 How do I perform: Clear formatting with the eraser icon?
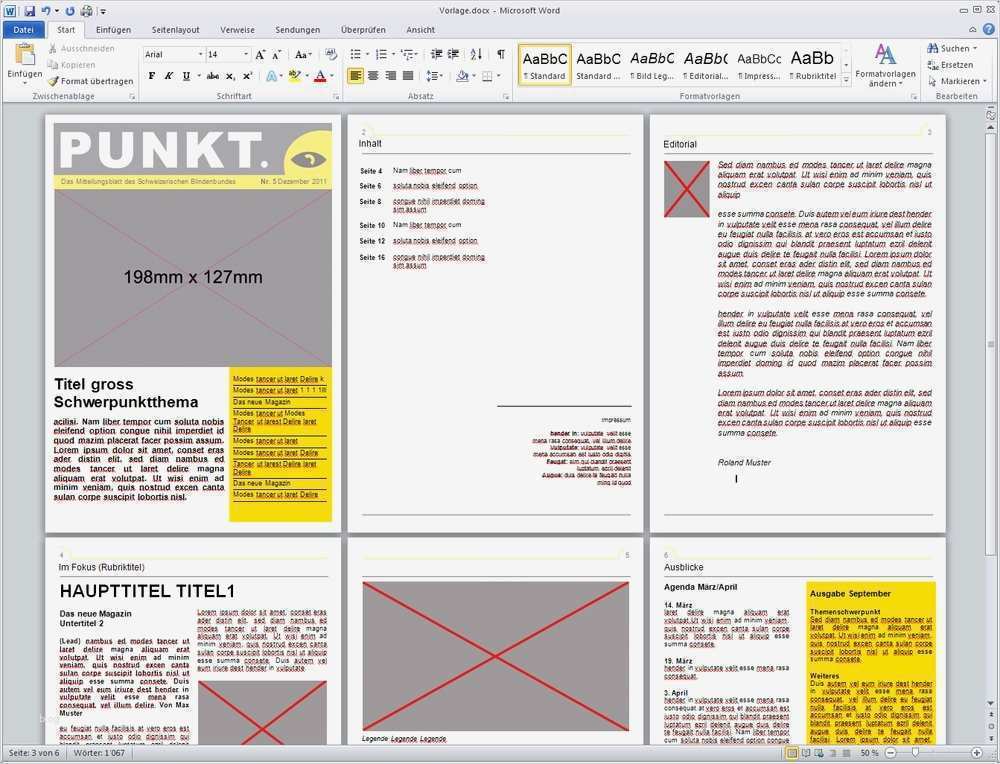click(x=331, y=55)
